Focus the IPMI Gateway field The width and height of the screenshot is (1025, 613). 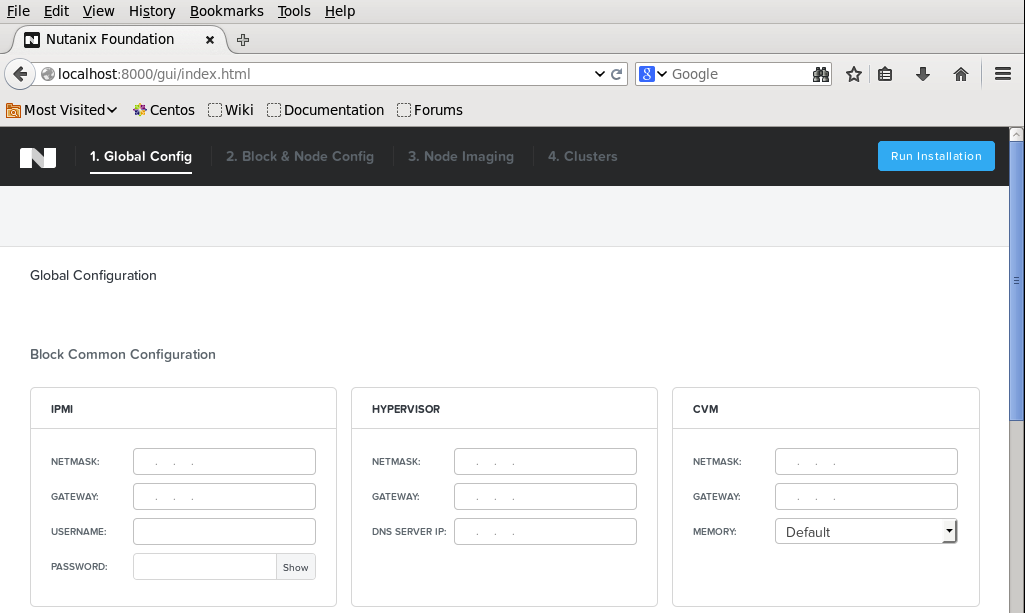pyautogui.click(x=224, y=497)
